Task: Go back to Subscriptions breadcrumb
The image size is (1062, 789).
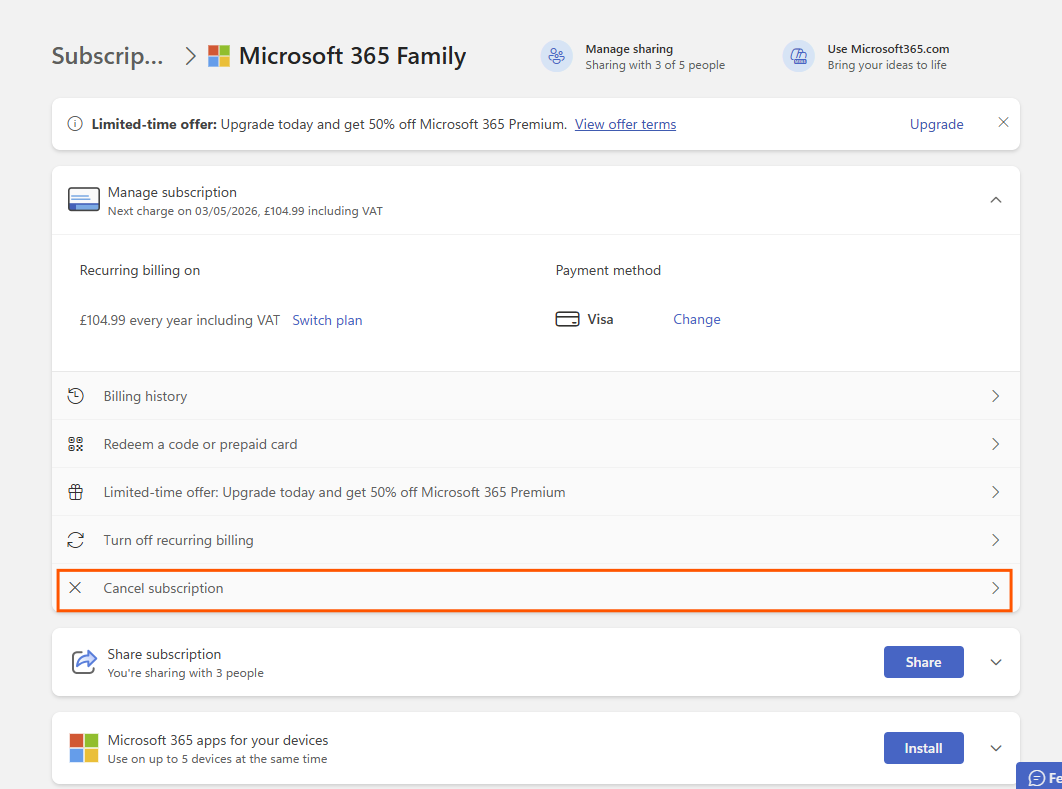Action: click(108, 56)
